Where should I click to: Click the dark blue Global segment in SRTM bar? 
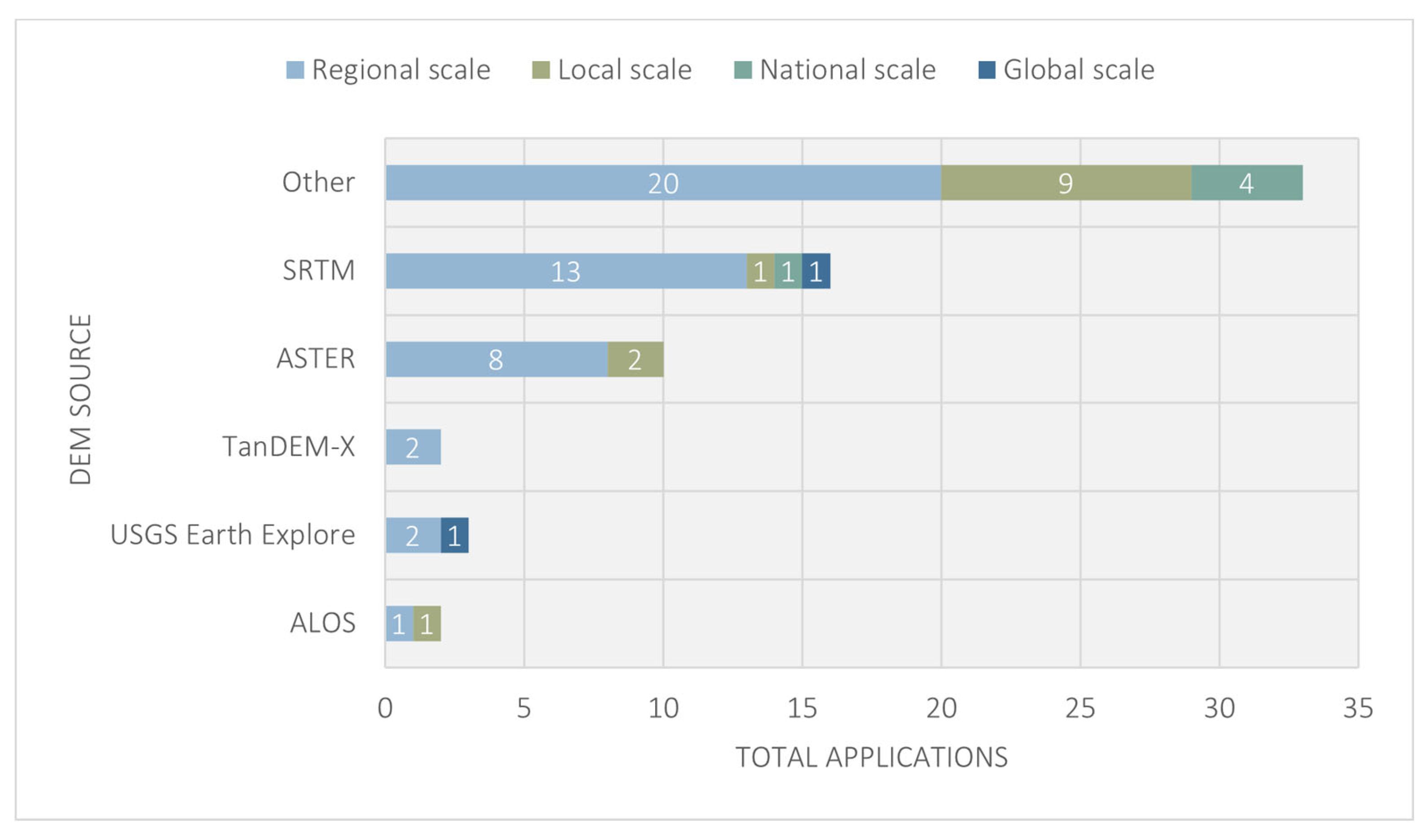[816, 271]
